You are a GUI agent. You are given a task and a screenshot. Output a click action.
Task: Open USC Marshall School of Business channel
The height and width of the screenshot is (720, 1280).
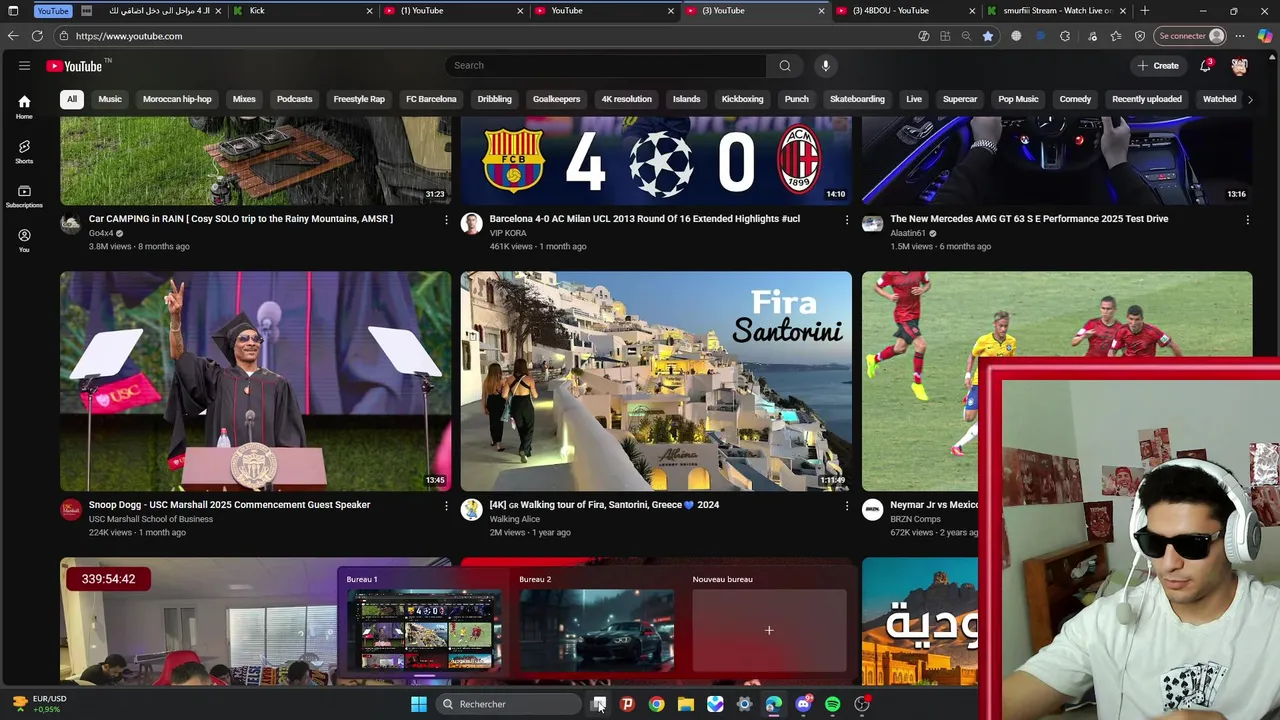pos(151,519)
